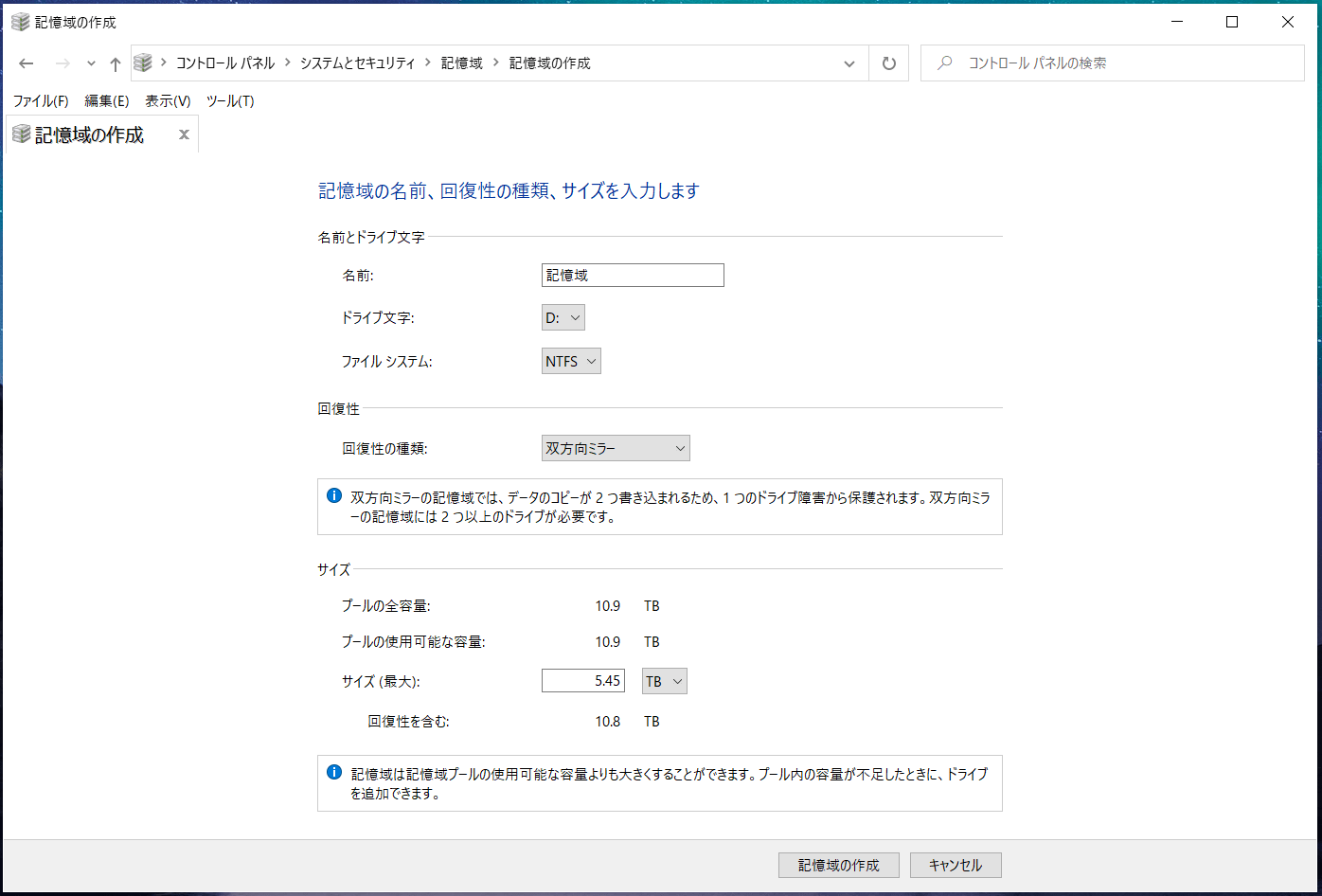The width and height of the screenshot is (1322, 896).
Task: Go back with the left arrow
Action: 27,63
